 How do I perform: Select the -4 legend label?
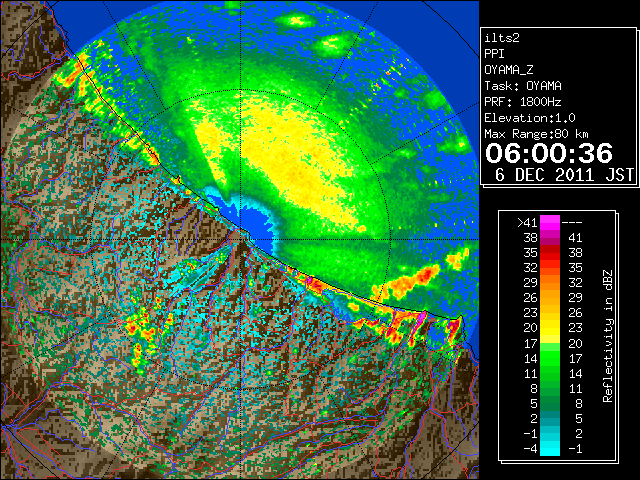click(x=531, y=449)
